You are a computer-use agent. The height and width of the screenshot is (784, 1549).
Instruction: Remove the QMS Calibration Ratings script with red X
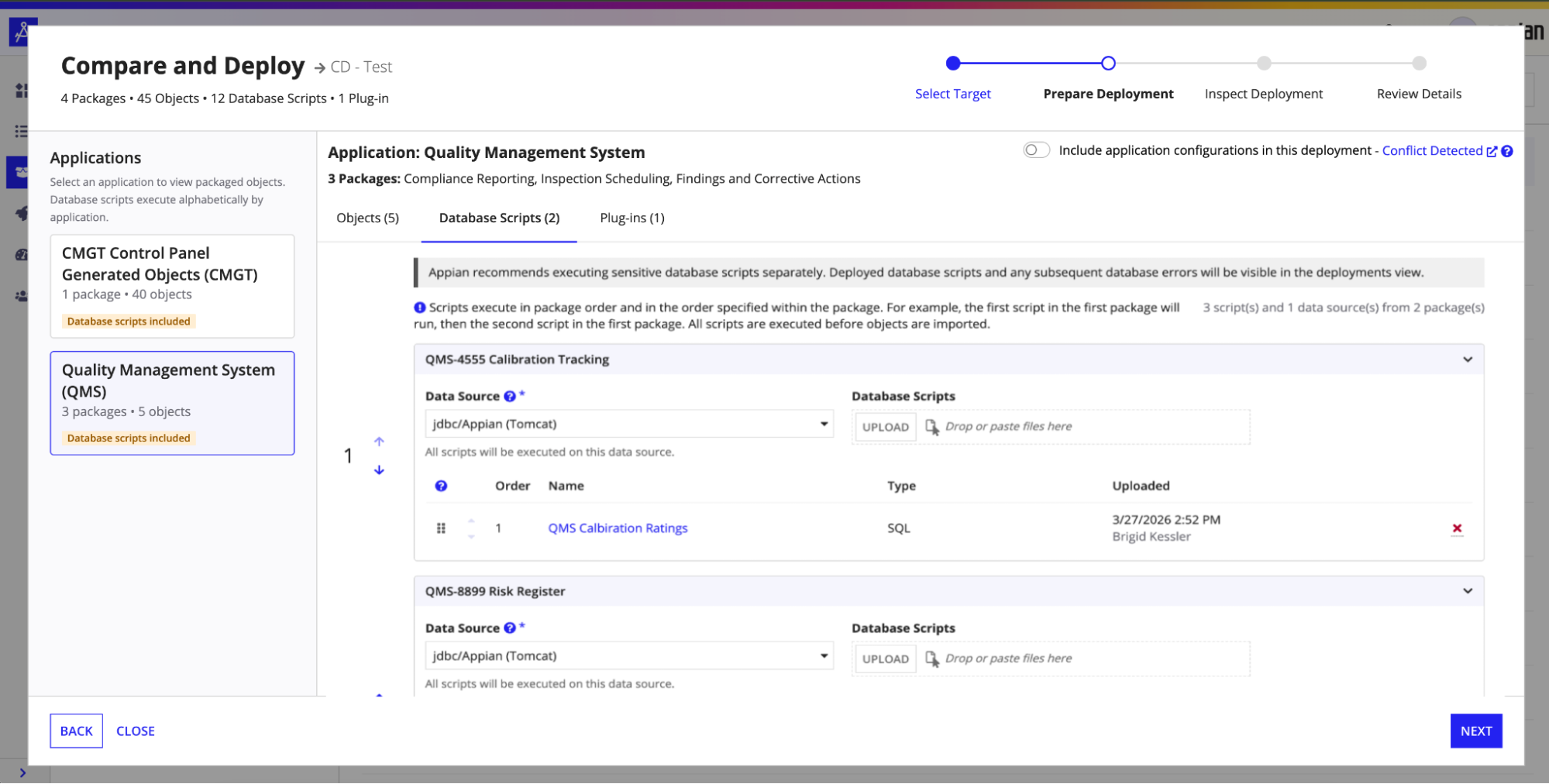(x=1457, y=528)
